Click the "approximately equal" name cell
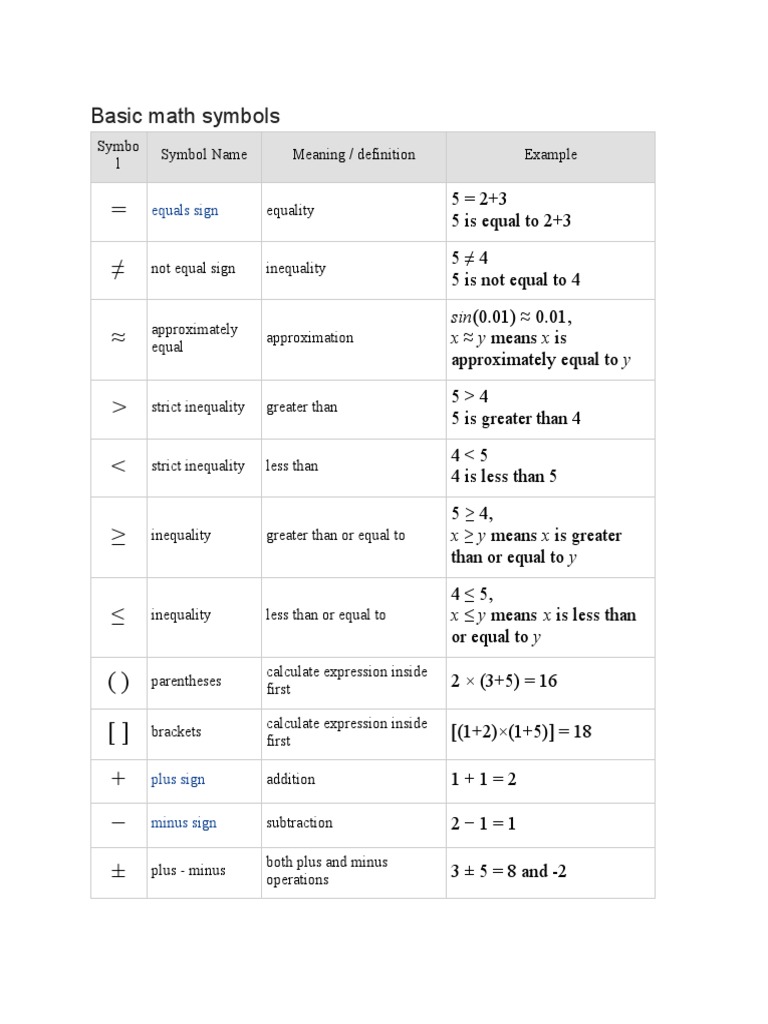 click(x=194, y=338)
